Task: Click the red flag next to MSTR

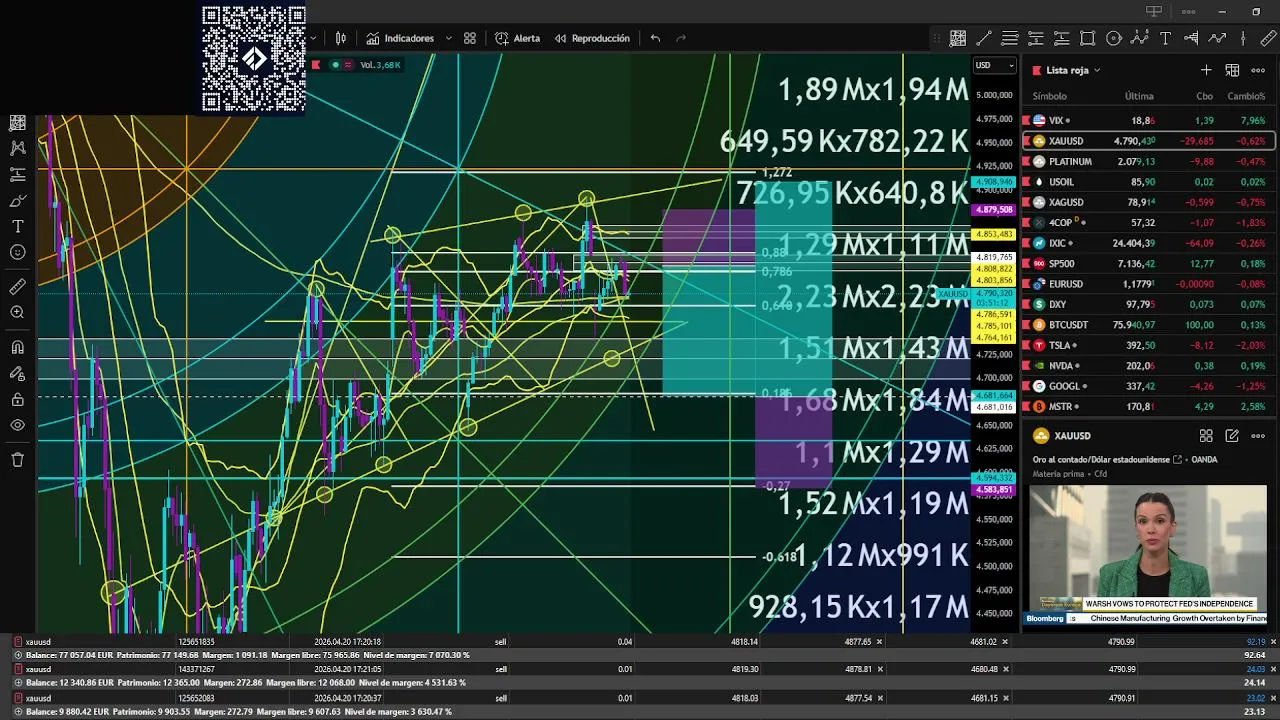Action: tap(1026, 407)
